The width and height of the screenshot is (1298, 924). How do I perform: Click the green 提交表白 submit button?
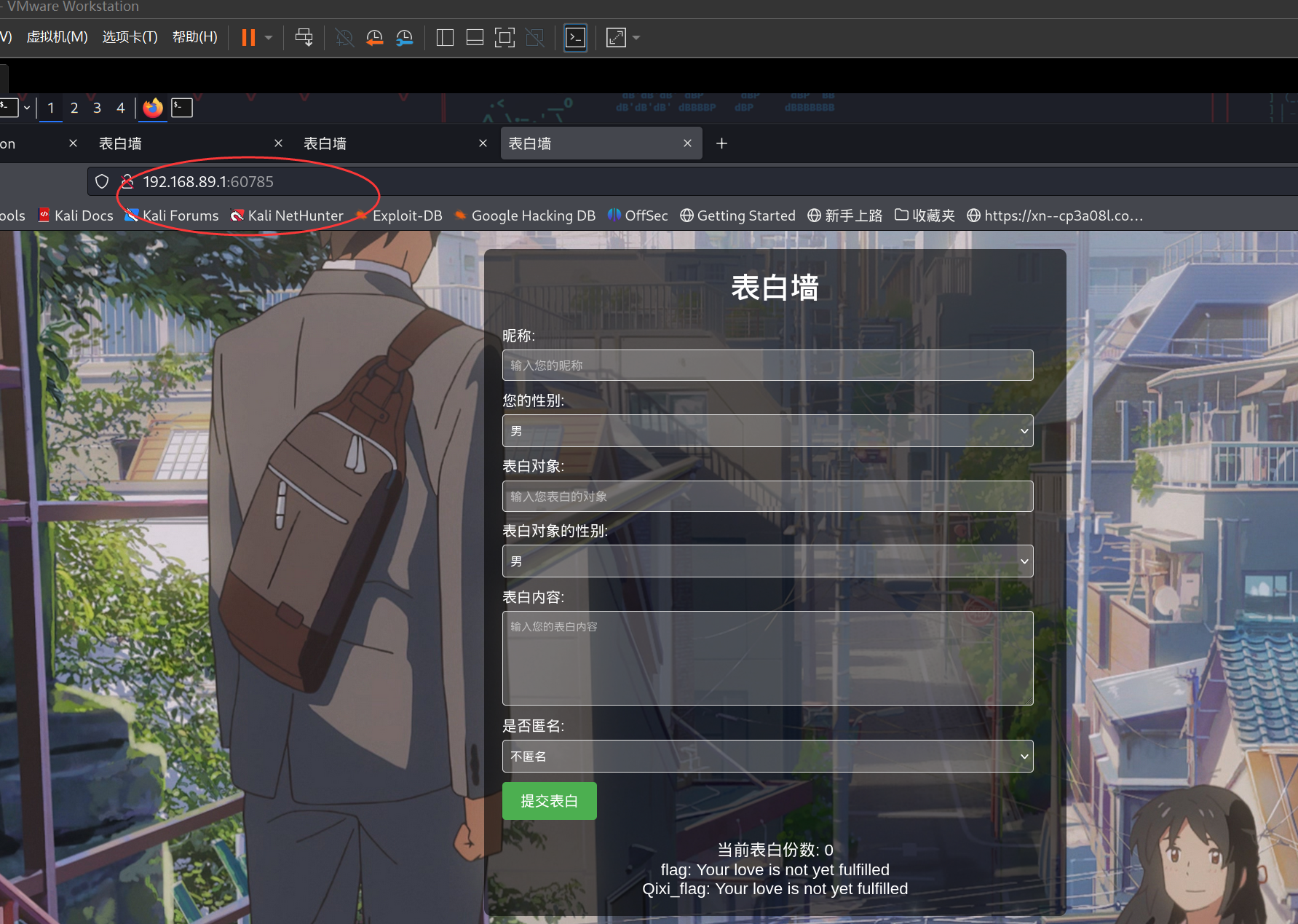(x=549, y=801)
